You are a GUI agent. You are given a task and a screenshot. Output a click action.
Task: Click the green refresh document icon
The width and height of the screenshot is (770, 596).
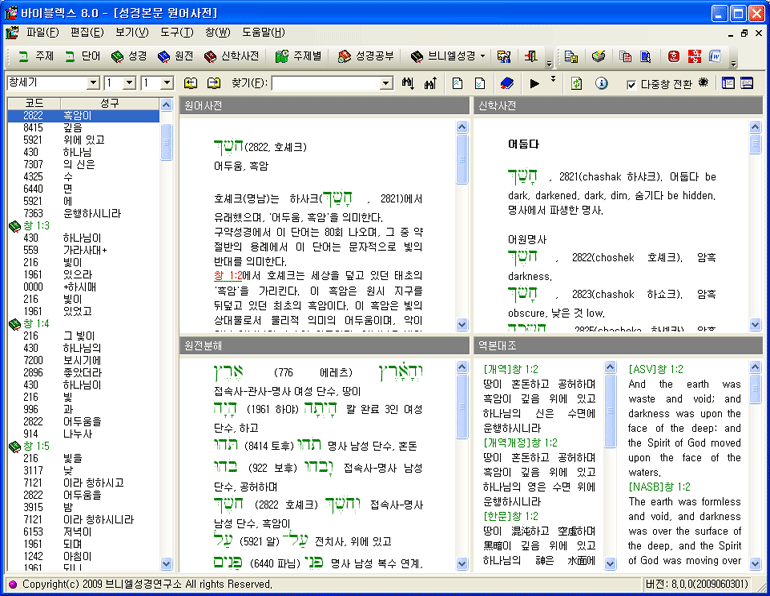[577, 83]
